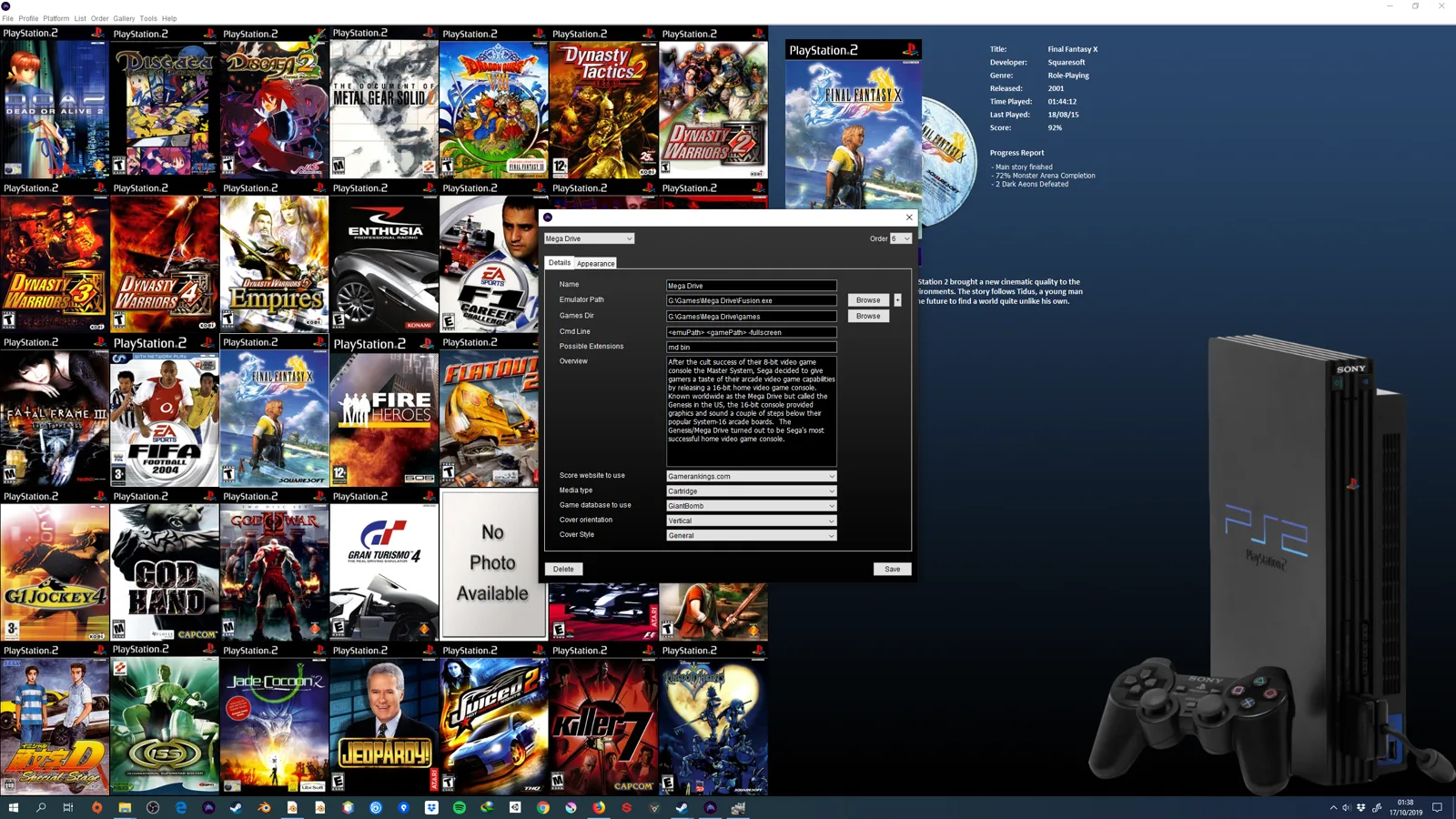The width and height of the screenshot is (1456, 819).
Task: Select the God Hand game cover
Action: click(x=165, y=565)
